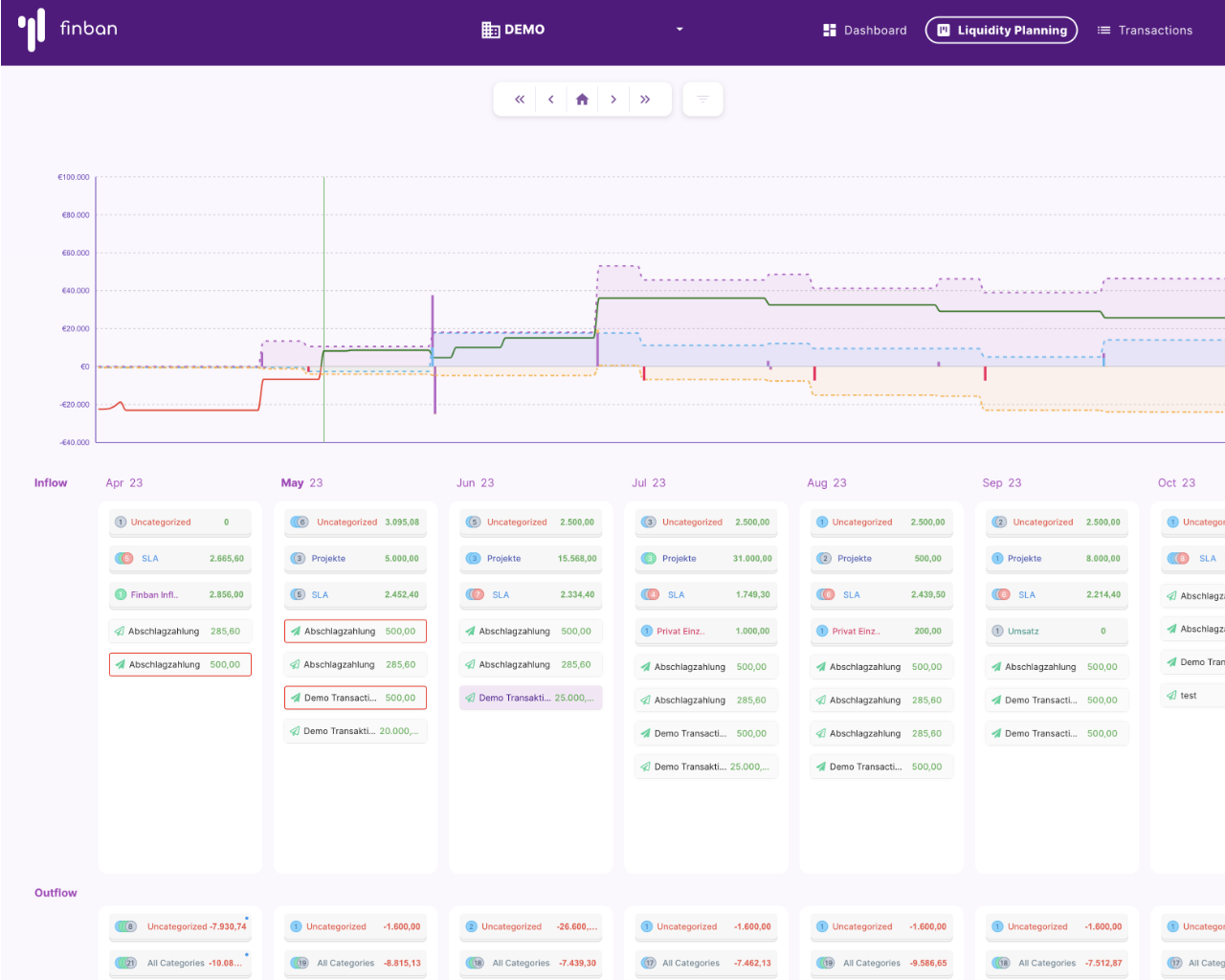Image resolution: width=1225 pixels, height=980 pixels.
Task: Click the home icon in timeline navigation
Action: pos(582,100)
